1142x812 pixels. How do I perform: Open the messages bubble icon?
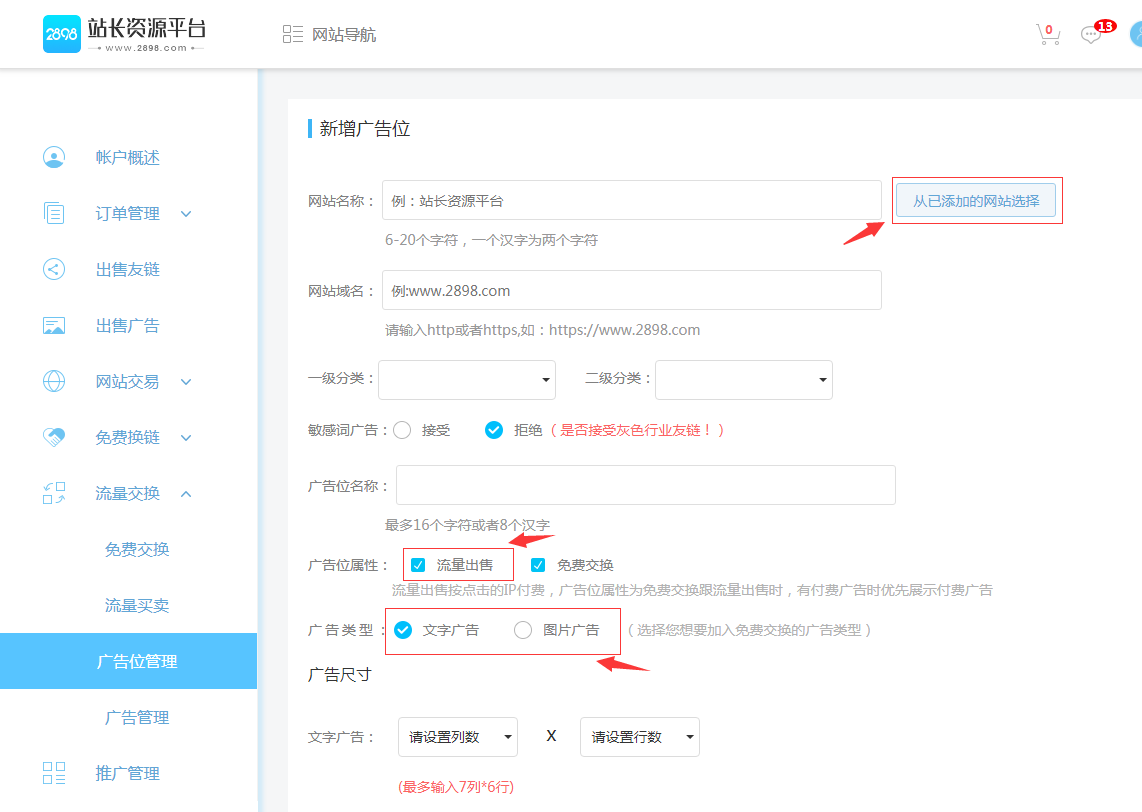1091,35
